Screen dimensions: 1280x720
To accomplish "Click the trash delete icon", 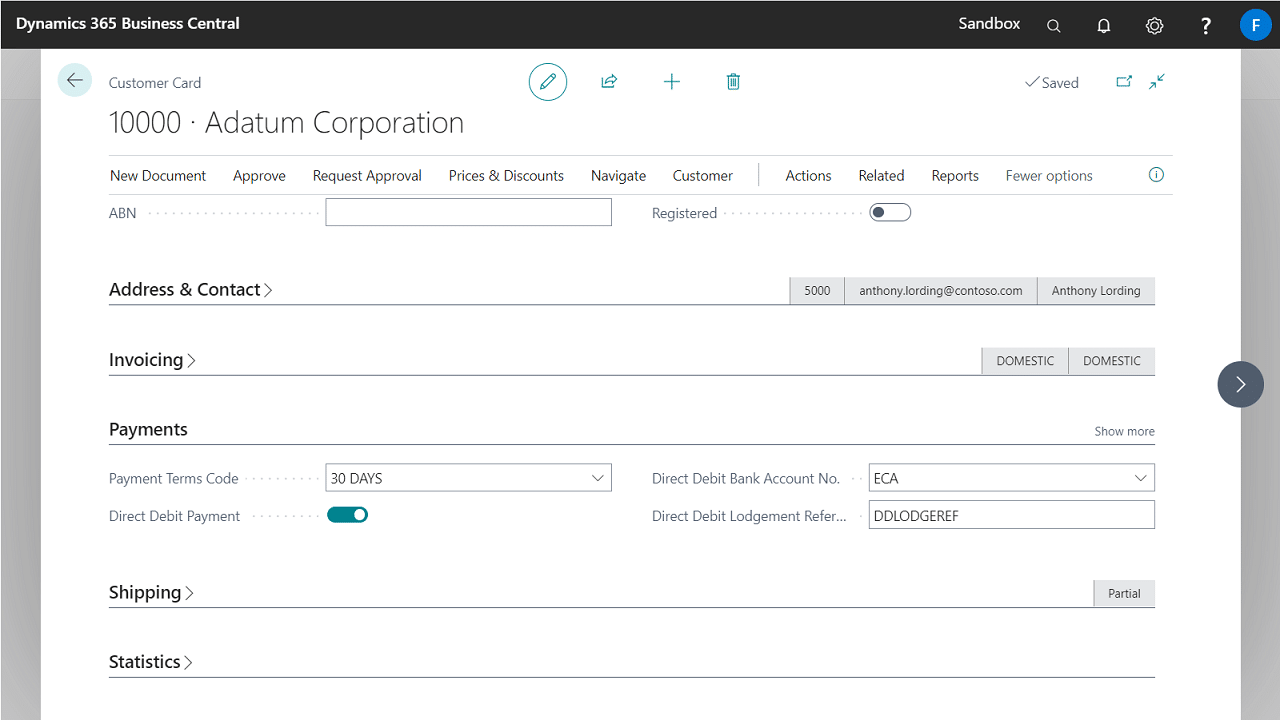I will (733, 82).
